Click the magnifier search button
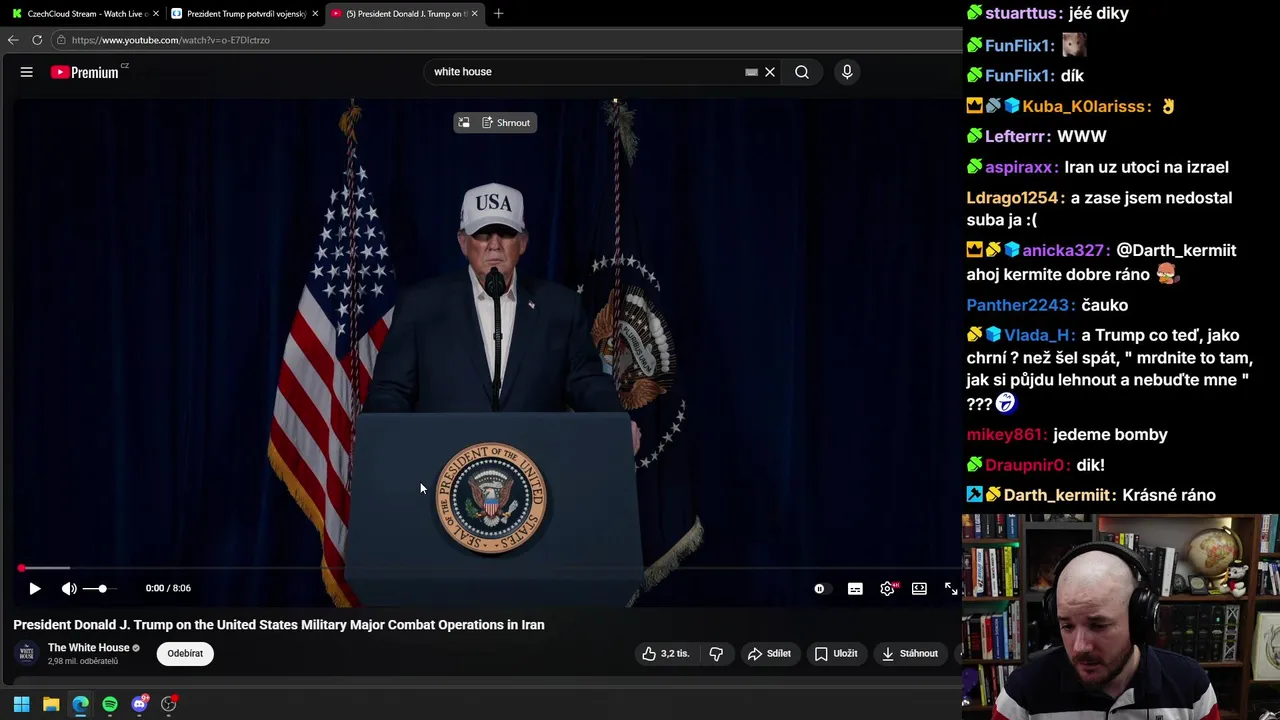1280x720 pixels. 802,72
